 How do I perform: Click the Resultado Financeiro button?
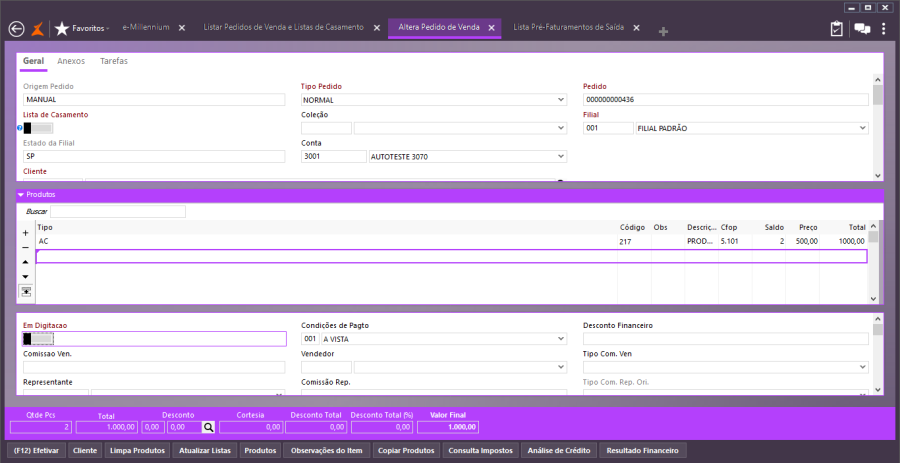tap(642, 450)
